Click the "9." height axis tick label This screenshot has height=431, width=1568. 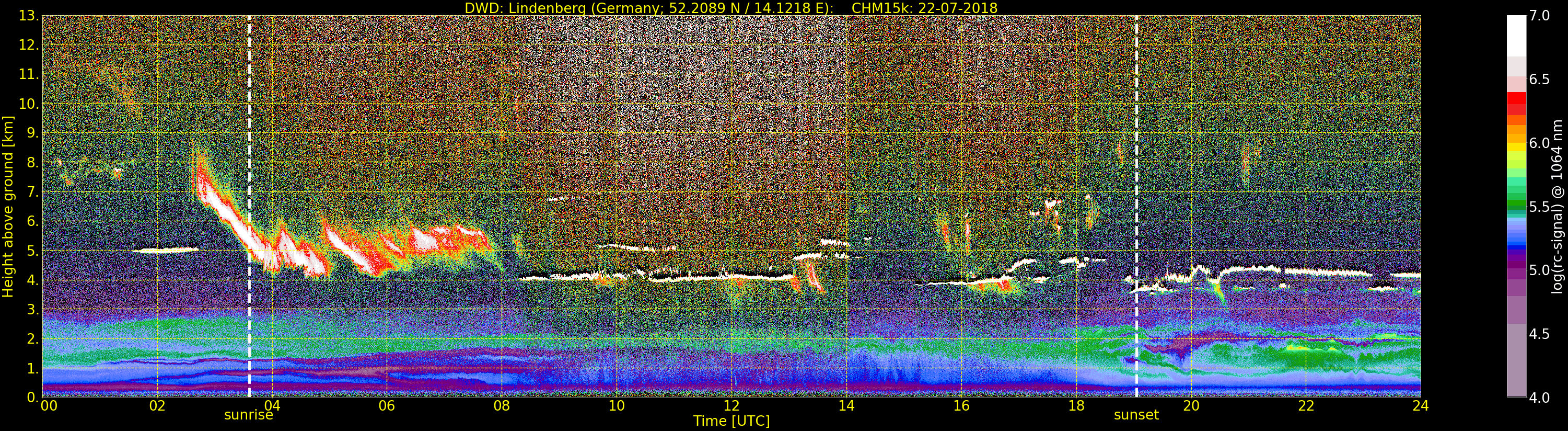(x=33, y=133)
